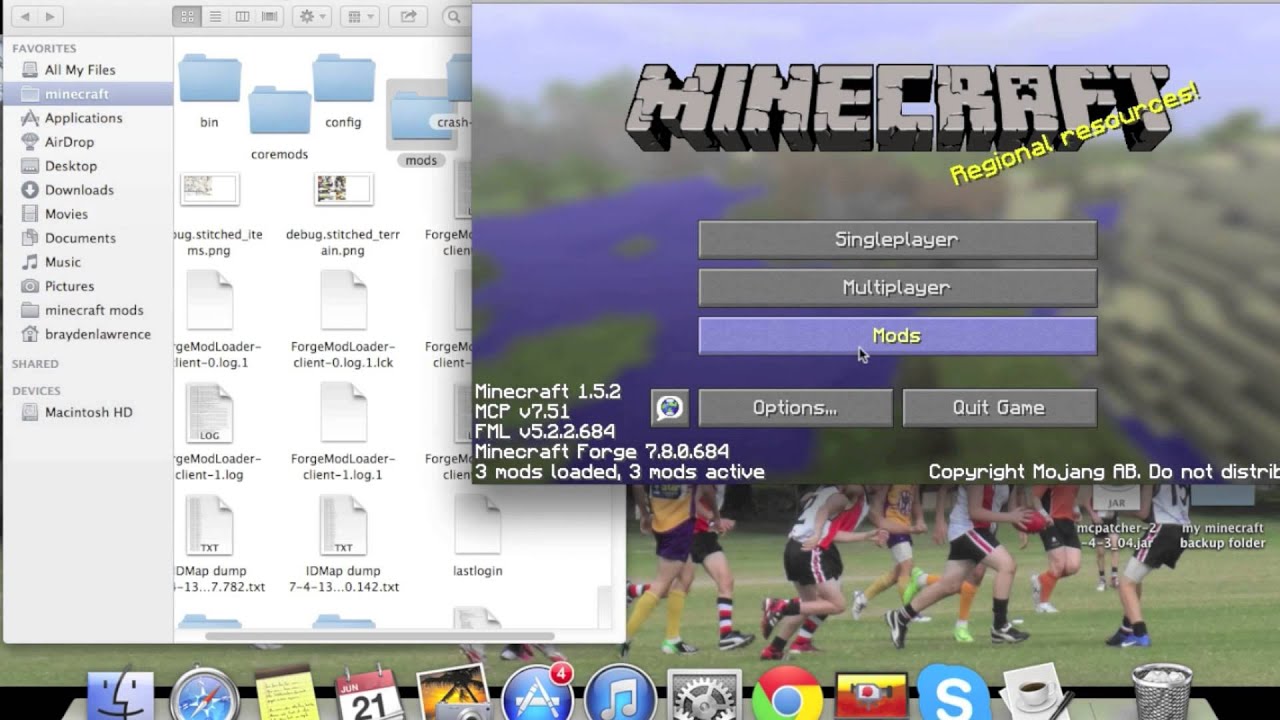Select the ForgeModLoader-client-0.log.1.lck file icon
The width and height of the screenshot is (1280, 720).
pyautogui.click(x=343, y=300)
